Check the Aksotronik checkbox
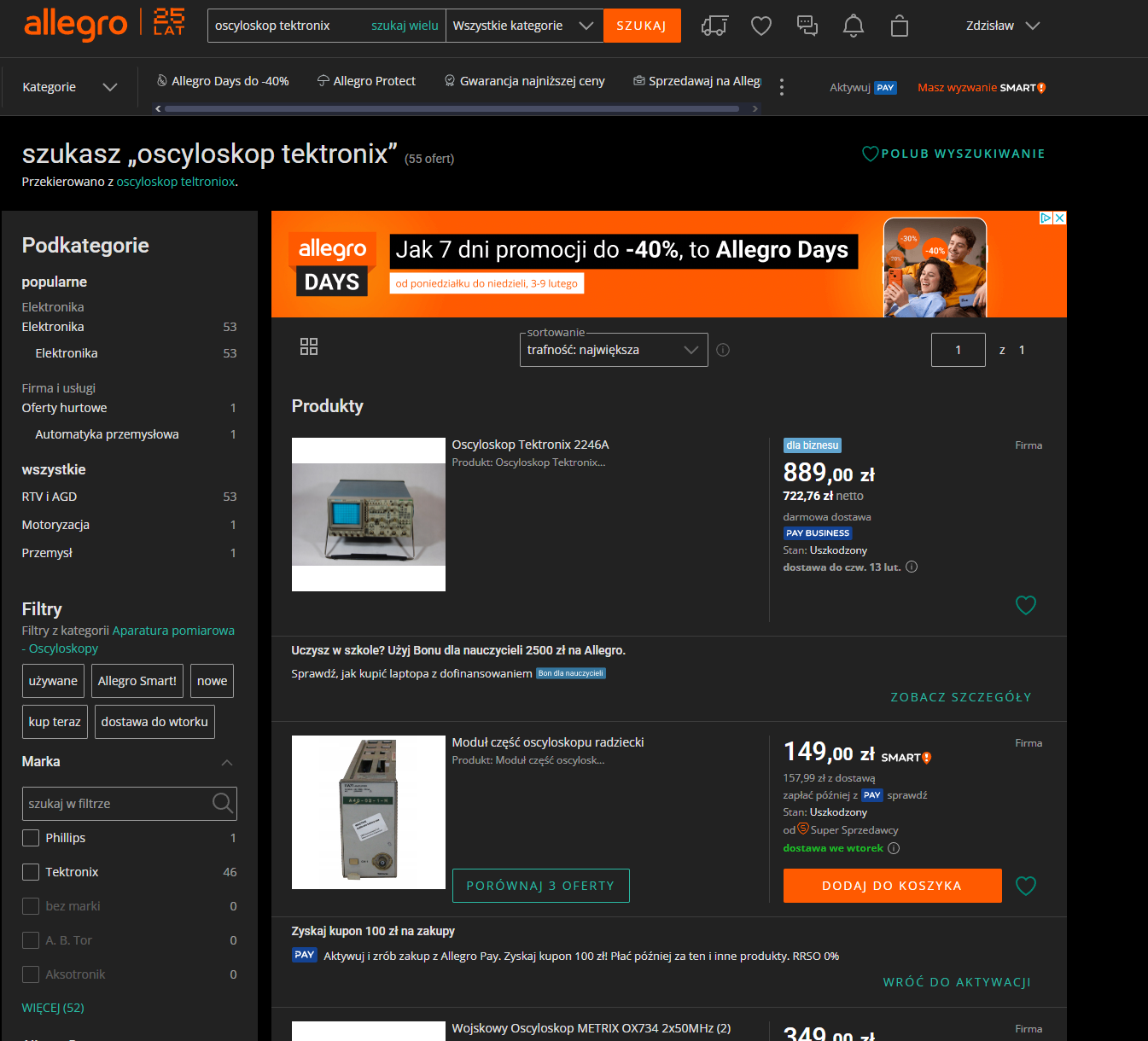The width and height of the screenshot is (1148, 1041). coord(31,974)
